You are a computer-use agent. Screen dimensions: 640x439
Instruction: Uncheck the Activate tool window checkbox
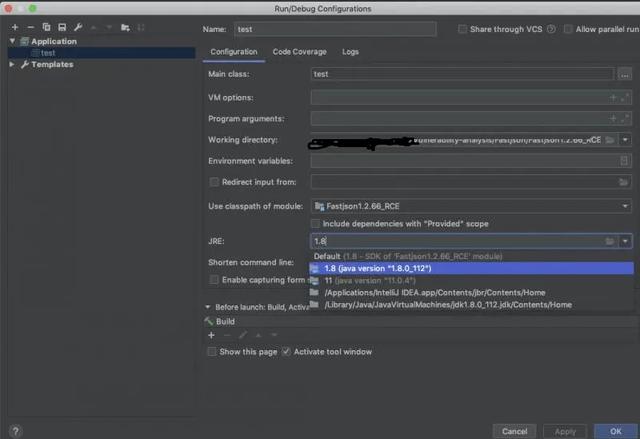pyautogui.click(x=286, y=352)
